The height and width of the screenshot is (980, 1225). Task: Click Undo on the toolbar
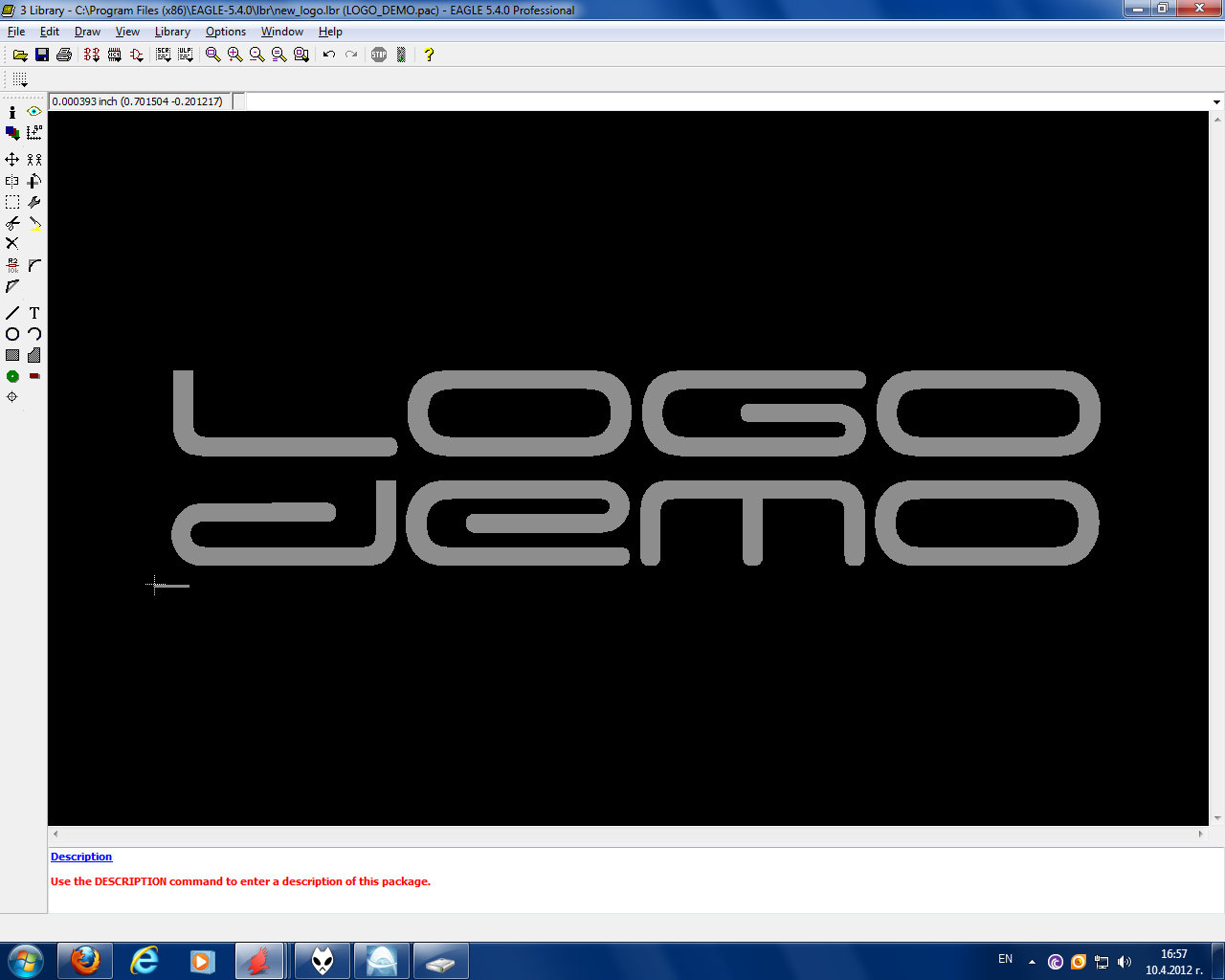[329, 55]
